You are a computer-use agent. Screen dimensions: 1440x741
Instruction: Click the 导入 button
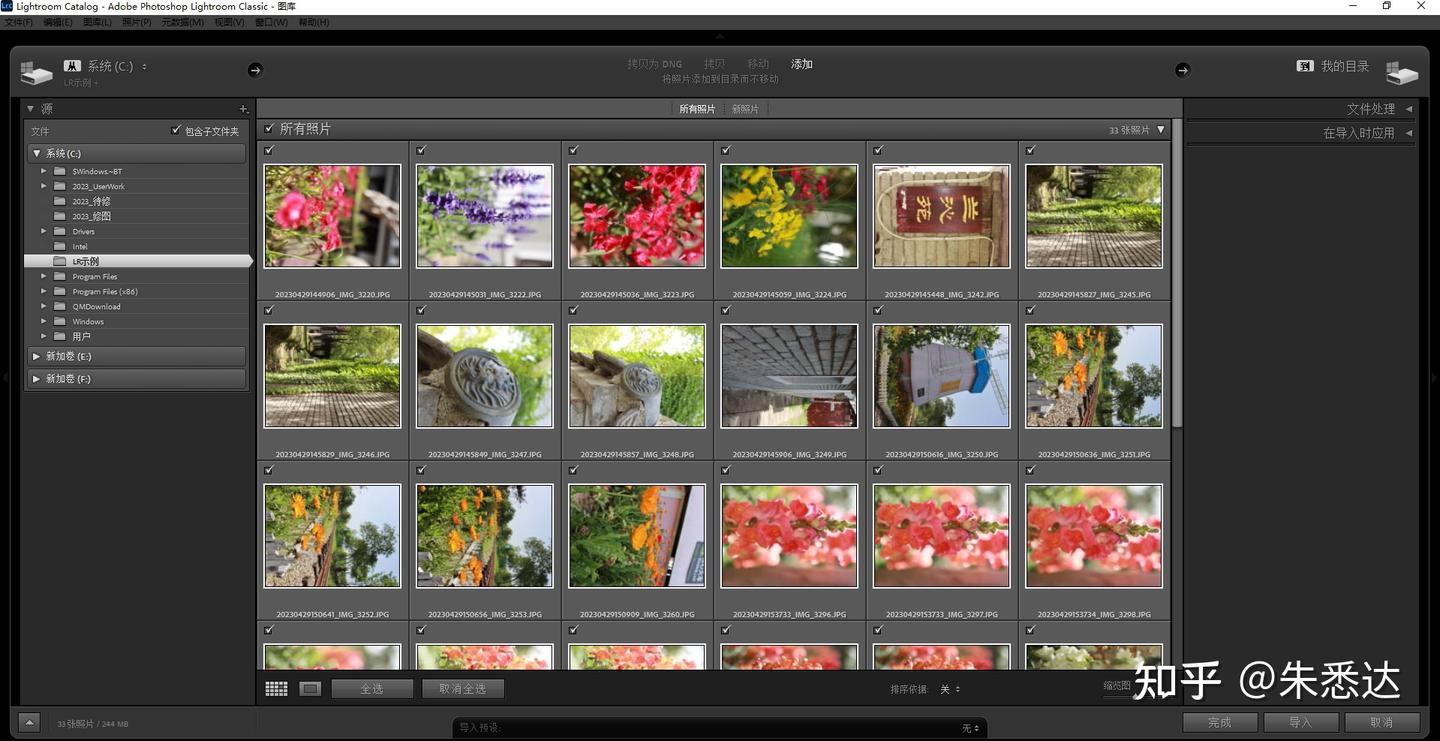click(1300, 721)
